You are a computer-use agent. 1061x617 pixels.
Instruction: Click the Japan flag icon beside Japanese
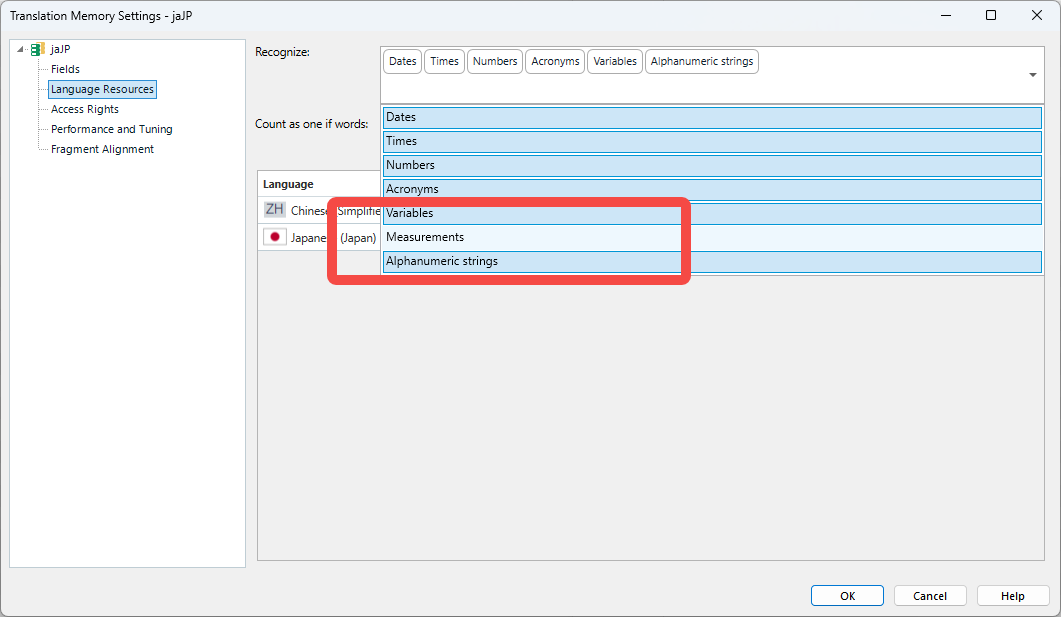pyautogui.click(x=273, y=237)
